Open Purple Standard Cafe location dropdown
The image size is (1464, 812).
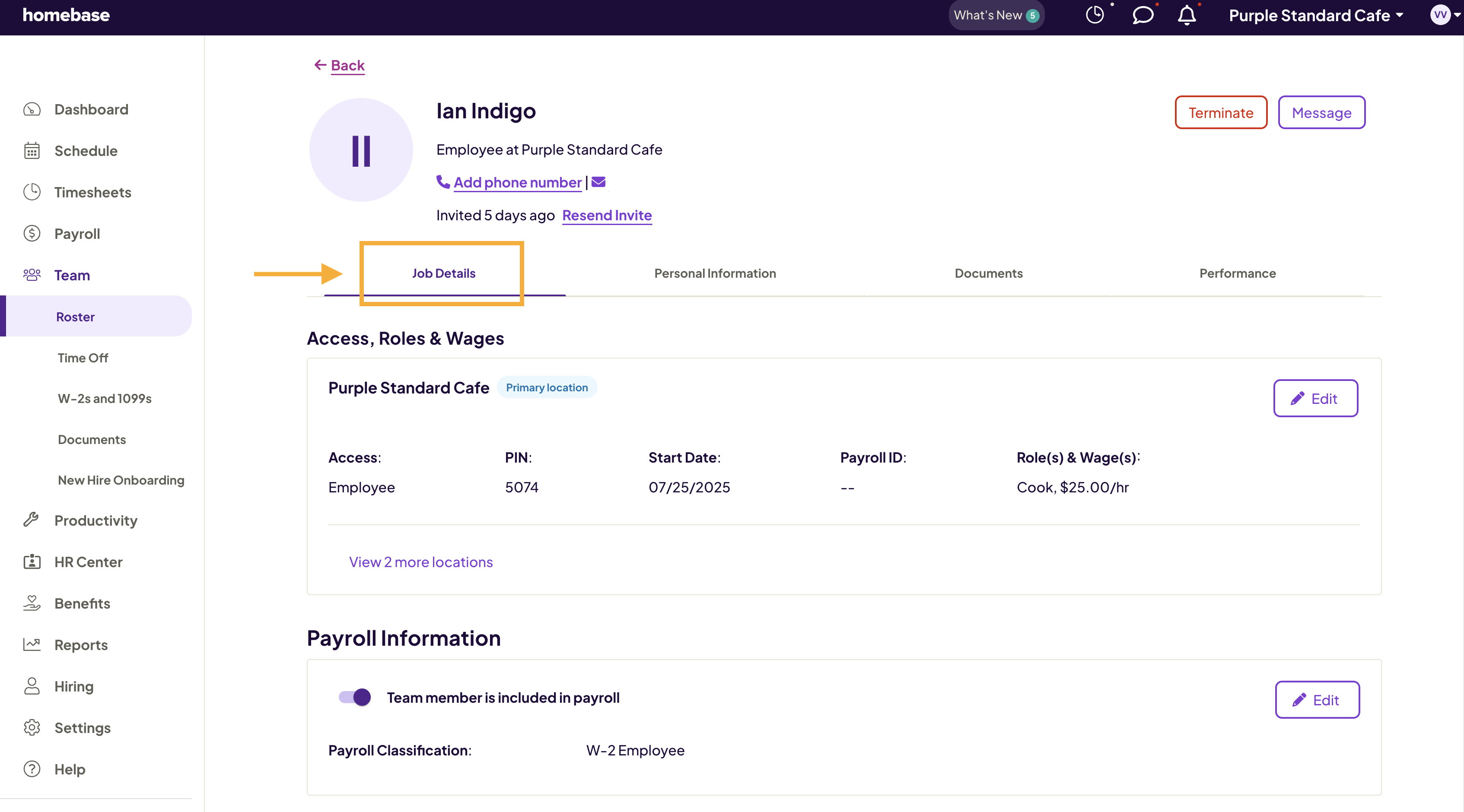(1316, 16)
